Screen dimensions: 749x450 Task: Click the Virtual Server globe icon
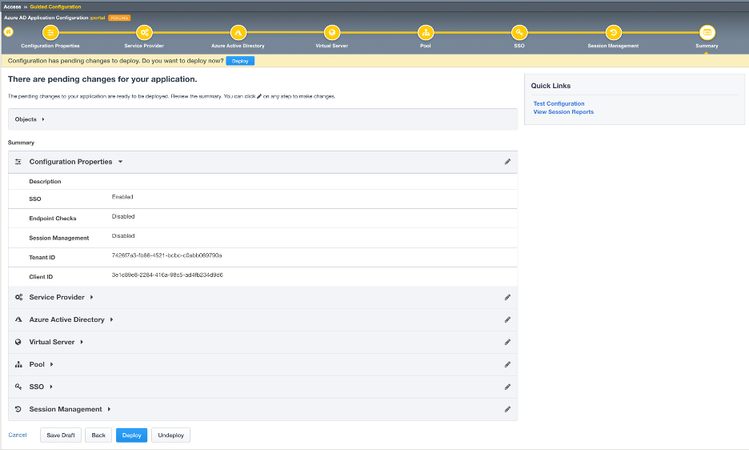pyautogui.click(x=18, y=342)
